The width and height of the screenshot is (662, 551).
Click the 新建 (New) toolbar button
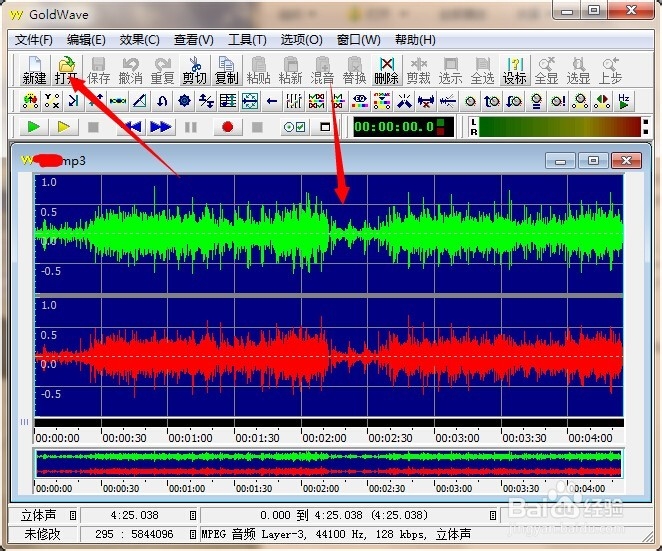(34, 71)
